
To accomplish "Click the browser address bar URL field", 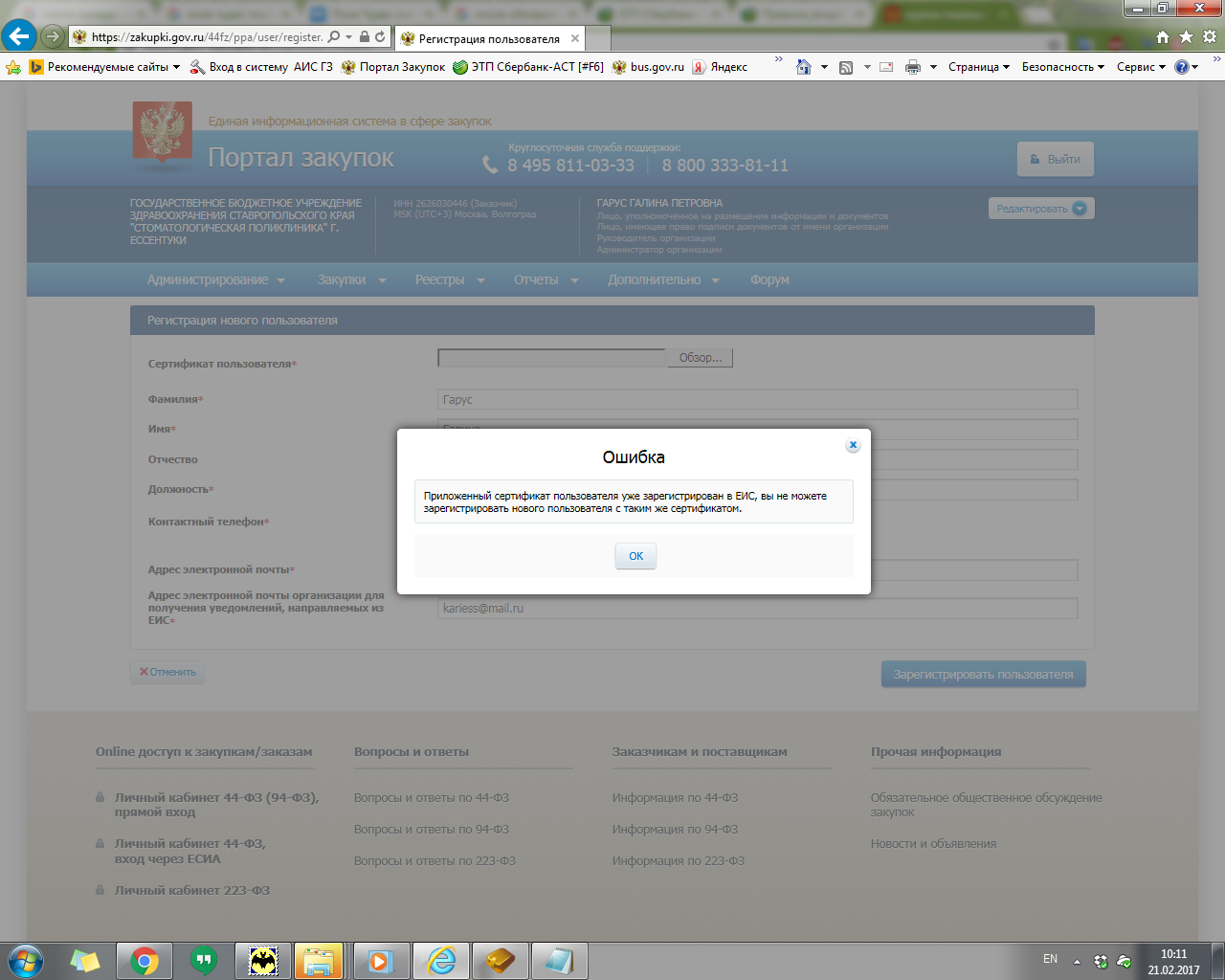I will (x=206, y=37).
